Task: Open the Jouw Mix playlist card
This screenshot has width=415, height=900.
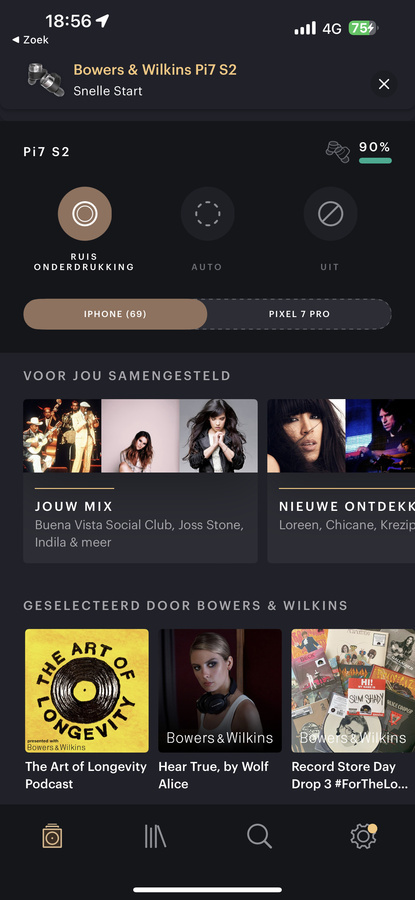Action: [x=140, y=481]
